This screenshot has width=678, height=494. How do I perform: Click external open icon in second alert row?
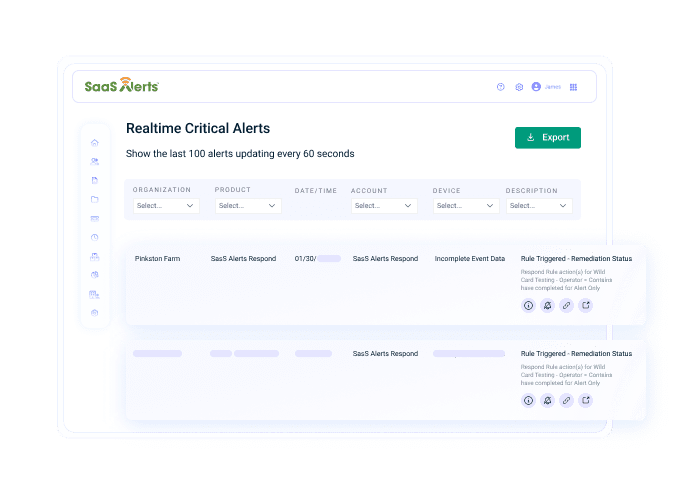click(x=585, y=400)
